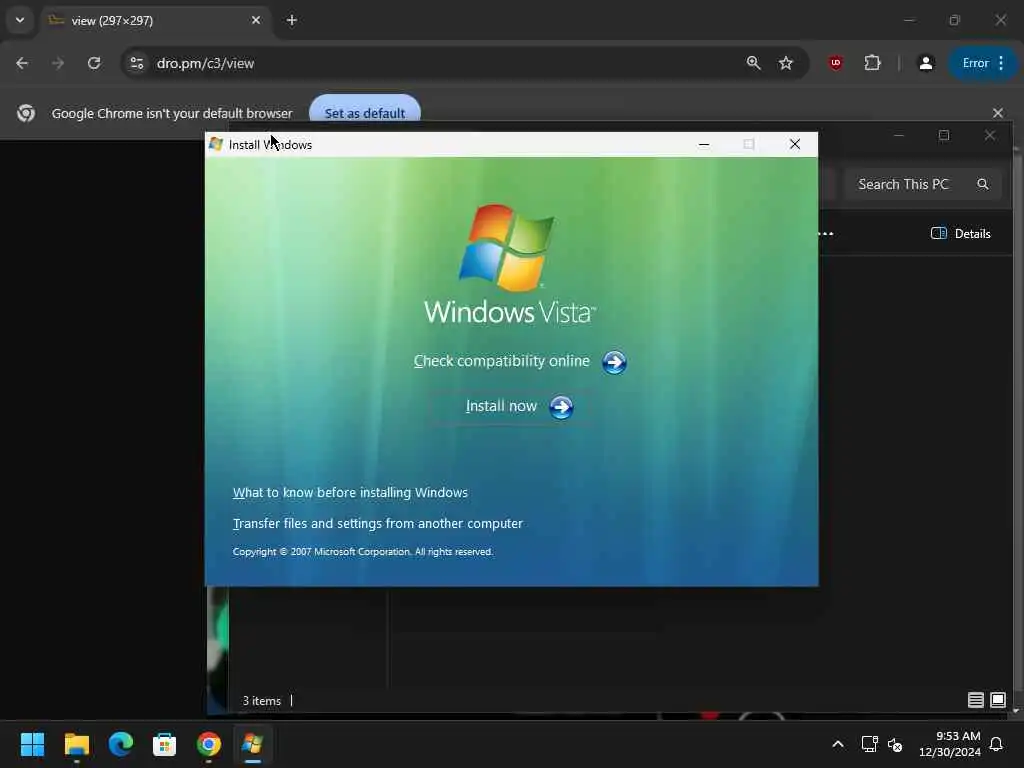Open What to know before installing Windows
This screenshot has width=1024, height=768.
click(350, 492)
